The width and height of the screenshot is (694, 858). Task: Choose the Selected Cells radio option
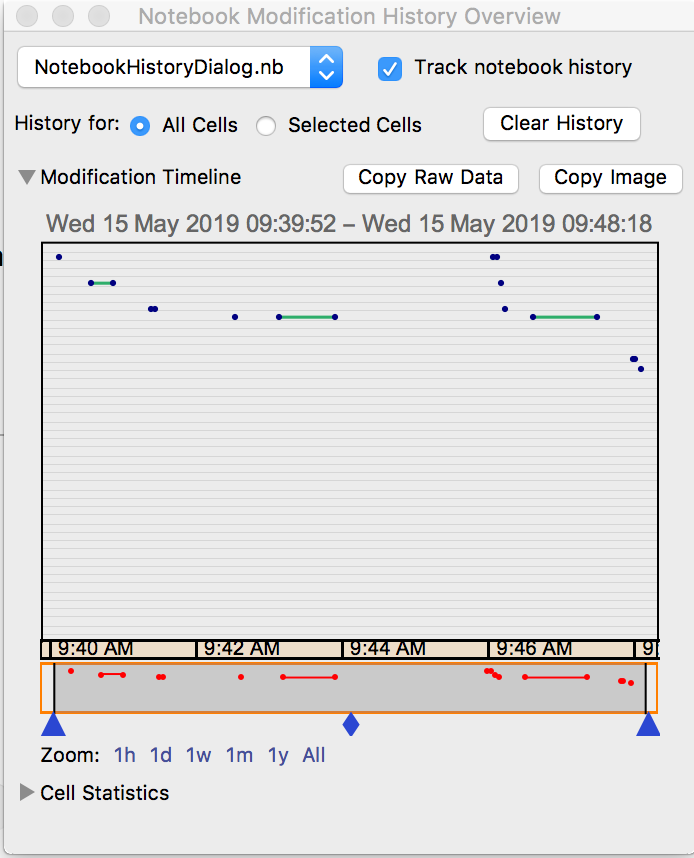pyautogui.click(x=266, y=126)
